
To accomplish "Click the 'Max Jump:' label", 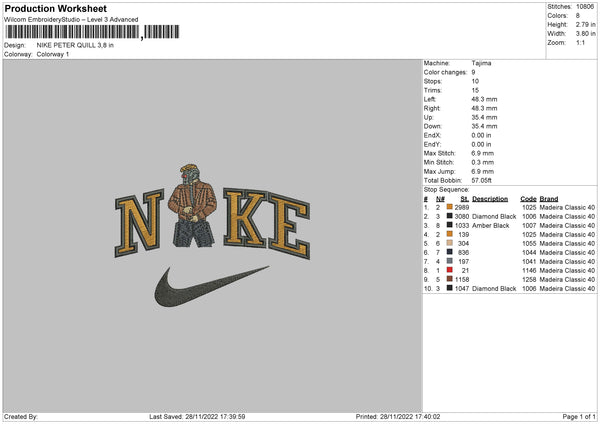I will (439, 171).
